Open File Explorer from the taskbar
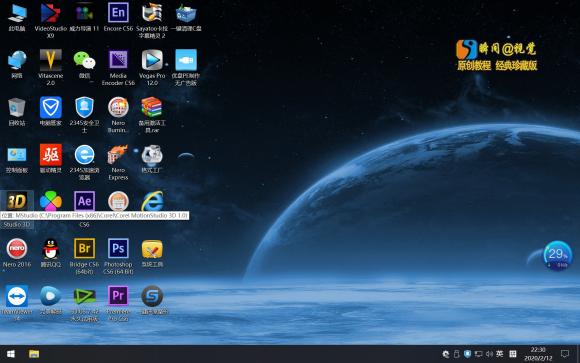The image size is (580, 363). coord(34,354)
